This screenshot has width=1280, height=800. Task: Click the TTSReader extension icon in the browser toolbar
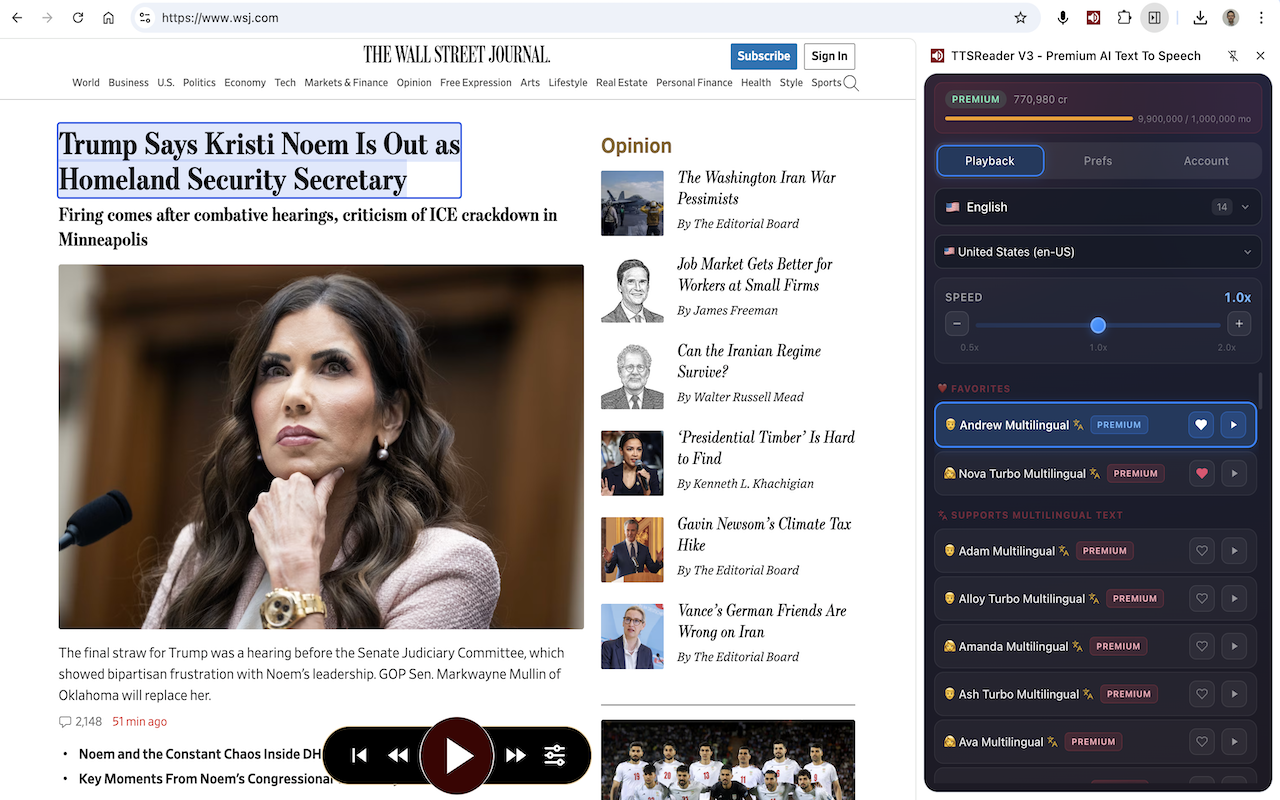coord(1093,17)
